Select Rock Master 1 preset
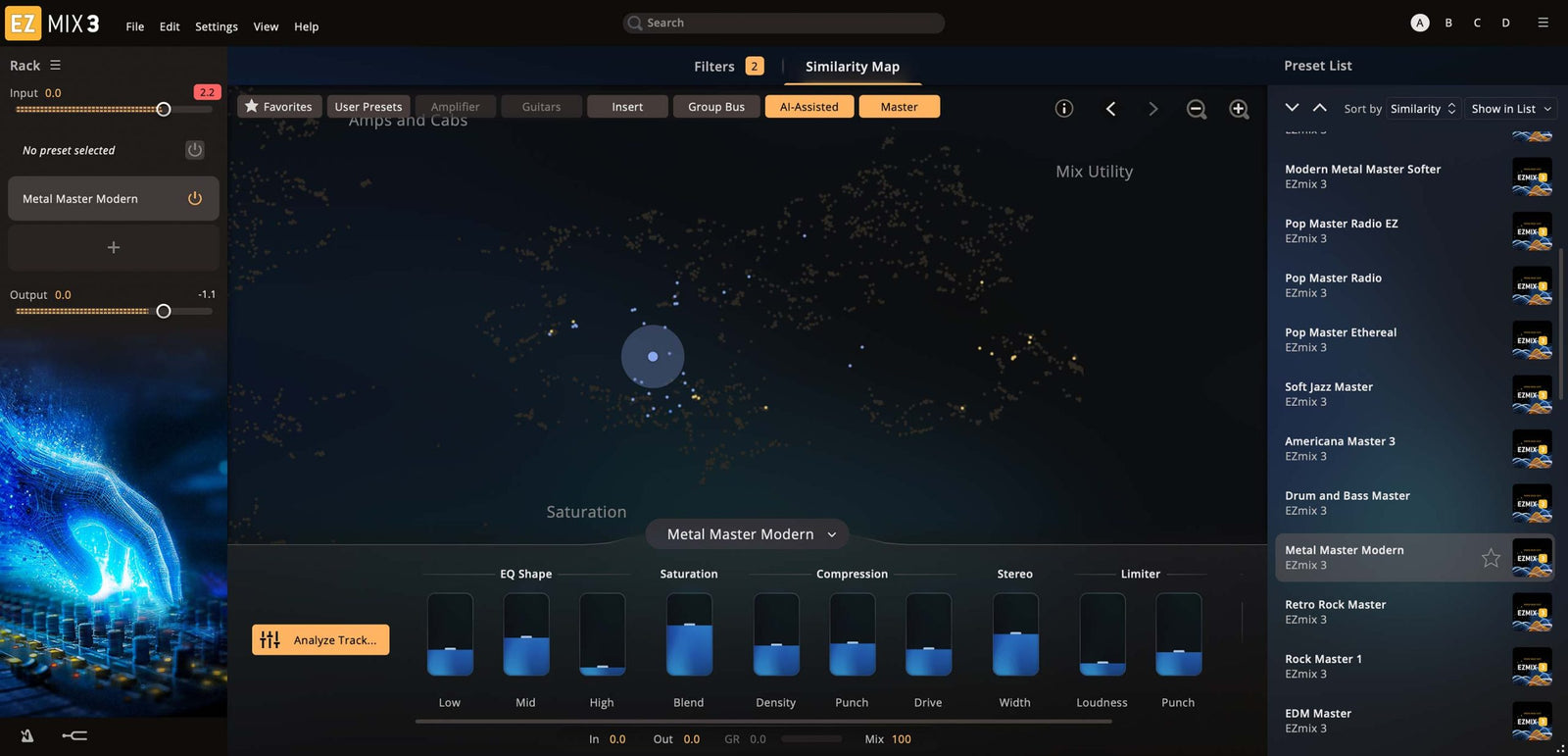1568x756 pixels. (x=1417, y=666)
